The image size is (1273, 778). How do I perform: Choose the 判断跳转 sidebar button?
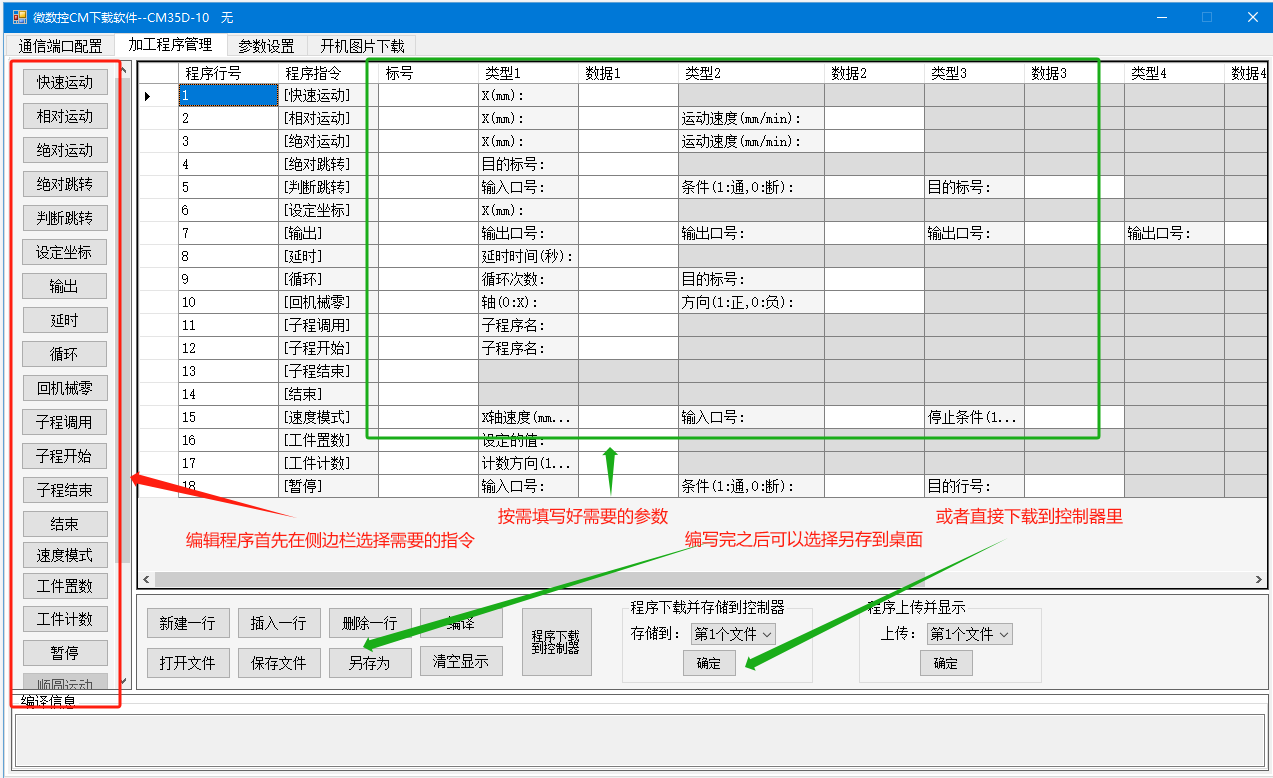pyautogui.click(x=65, y=218)
